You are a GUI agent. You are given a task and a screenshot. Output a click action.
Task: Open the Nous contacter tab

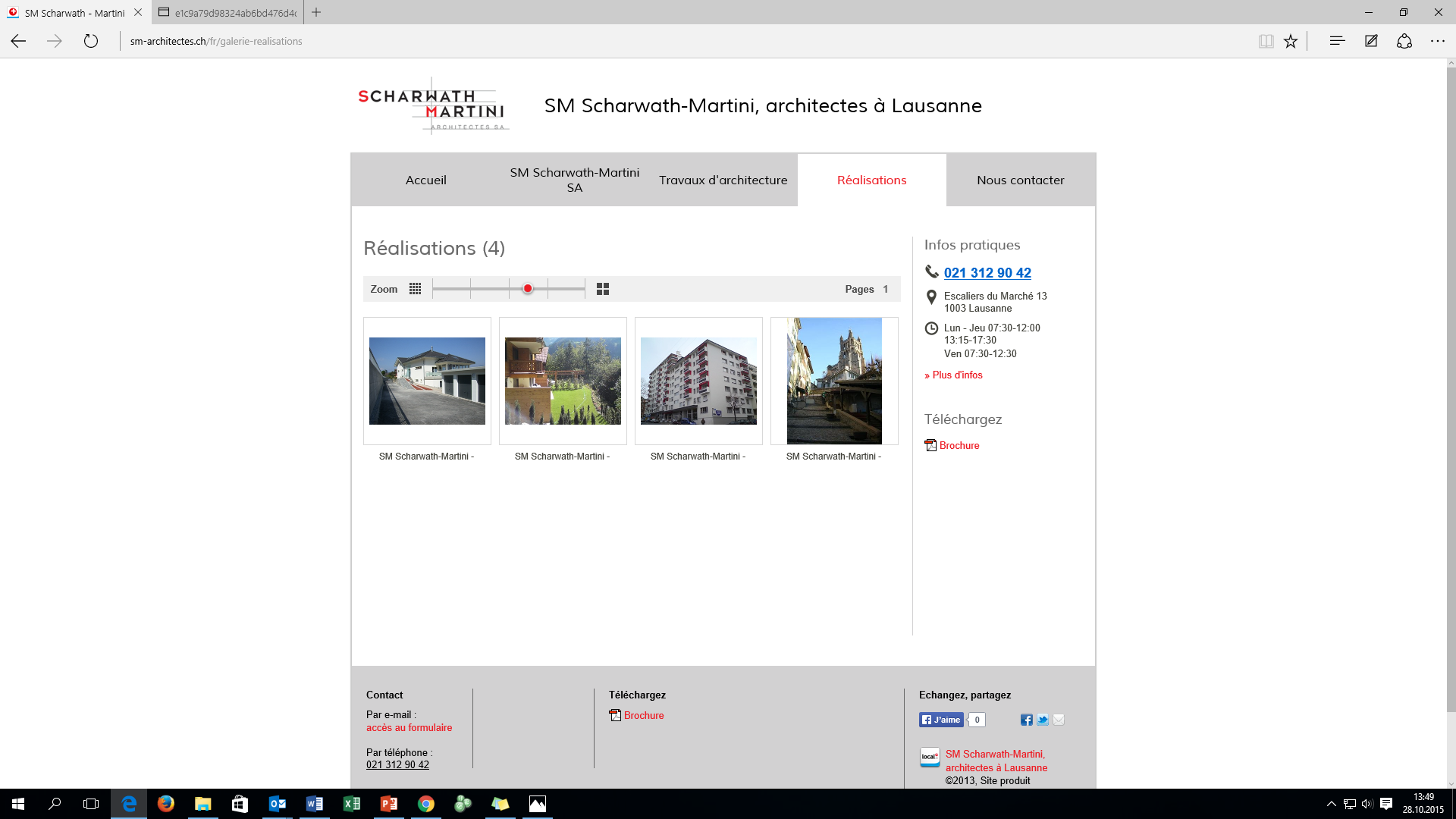(1020, 180)
